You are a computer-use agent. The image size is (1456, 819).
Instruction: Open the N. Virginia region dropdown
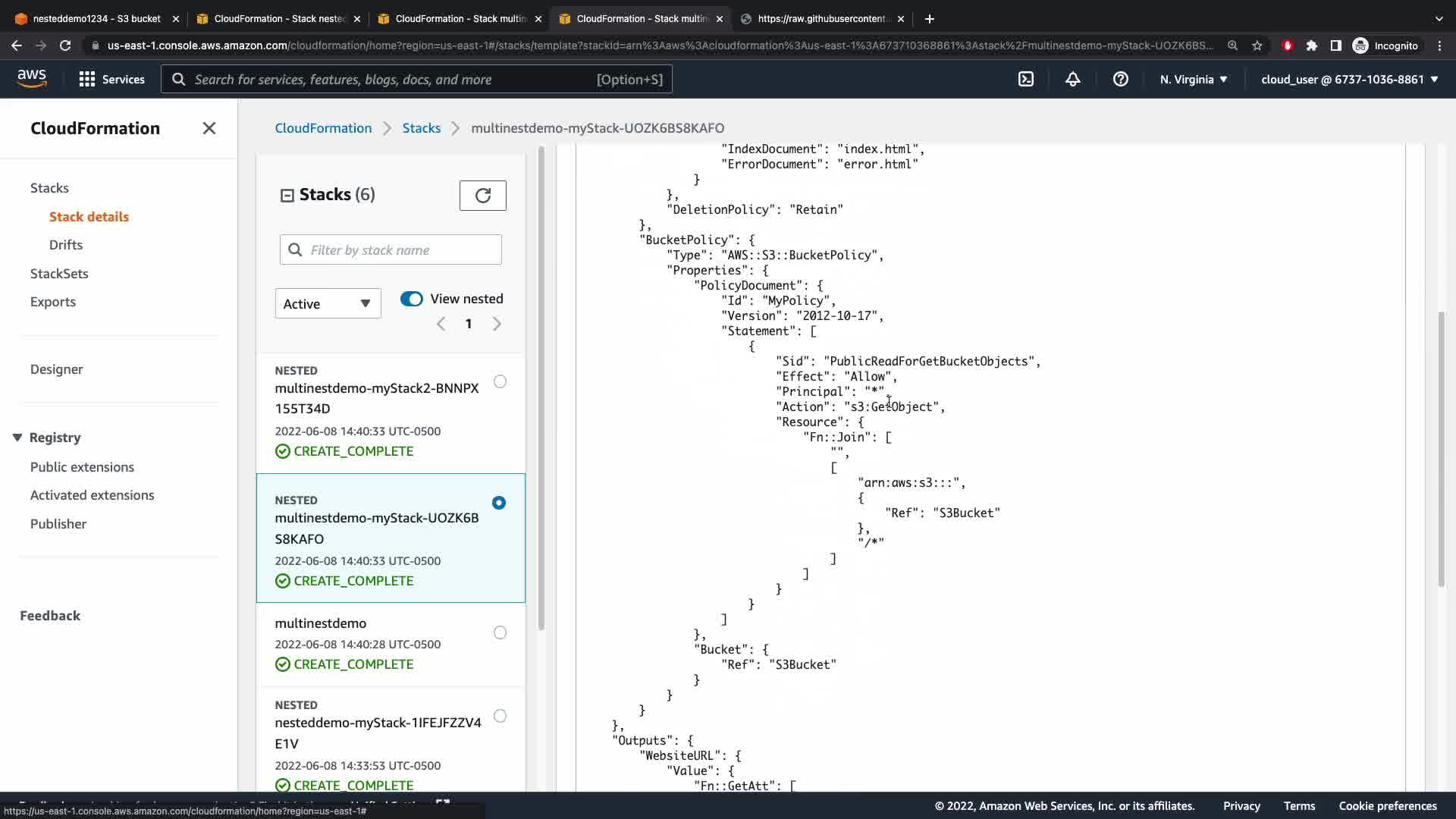click(x=1193, y=79)
